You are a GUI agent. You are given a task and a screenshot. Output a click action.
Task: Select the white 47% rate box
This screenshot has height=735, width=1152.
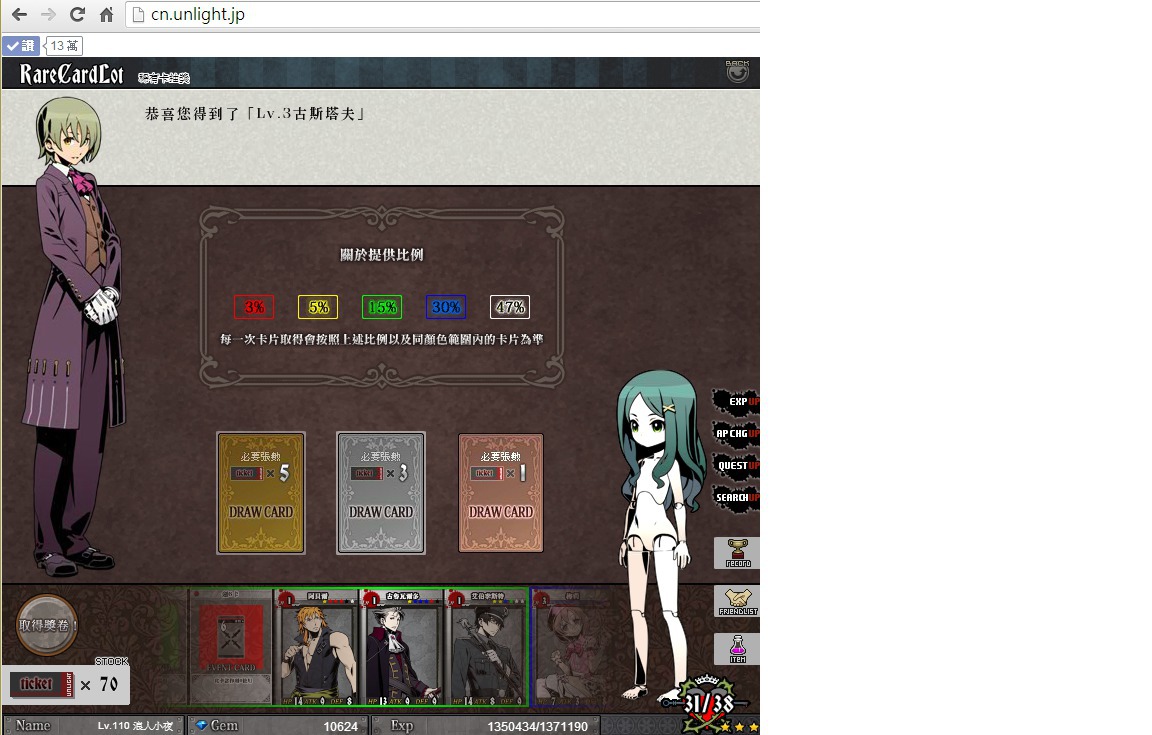tap(510, 306)
